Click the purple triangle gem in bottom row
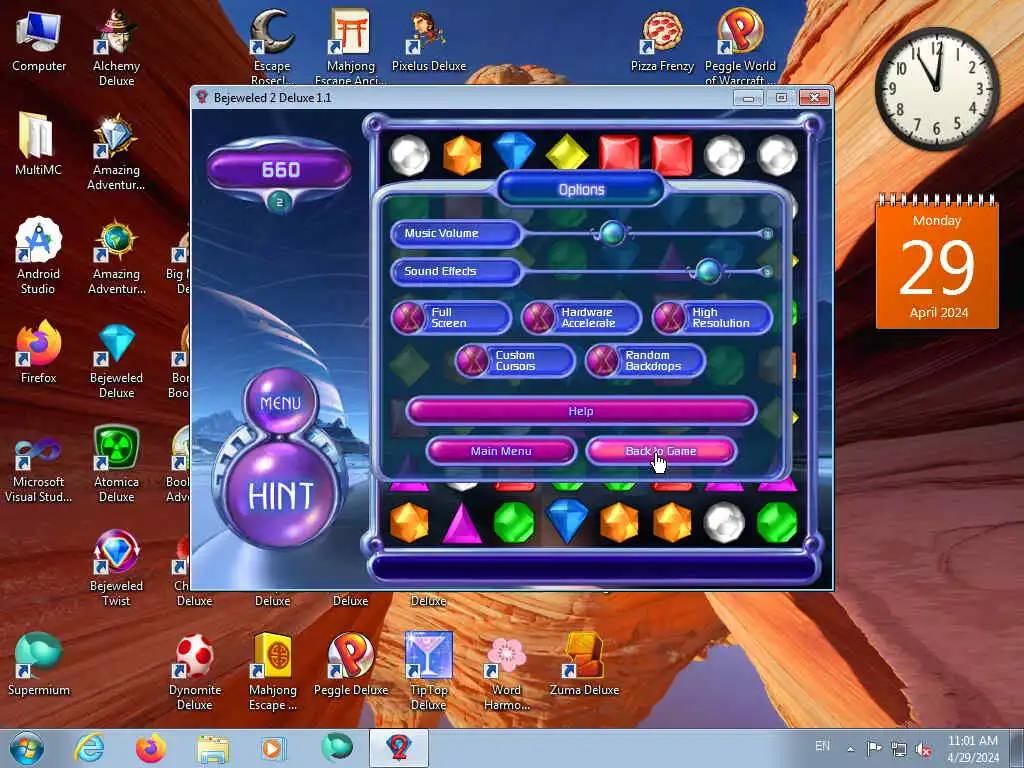 [462, 524]
